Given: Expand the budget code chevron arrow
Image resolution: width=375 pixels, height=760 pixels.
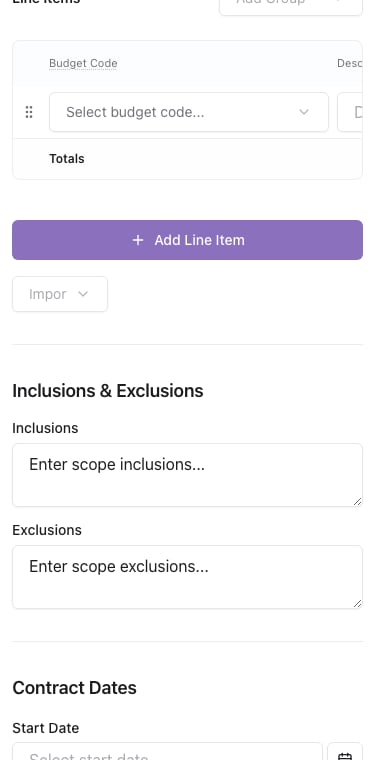Looking at the screenshot, I should (x=304, y=112).
